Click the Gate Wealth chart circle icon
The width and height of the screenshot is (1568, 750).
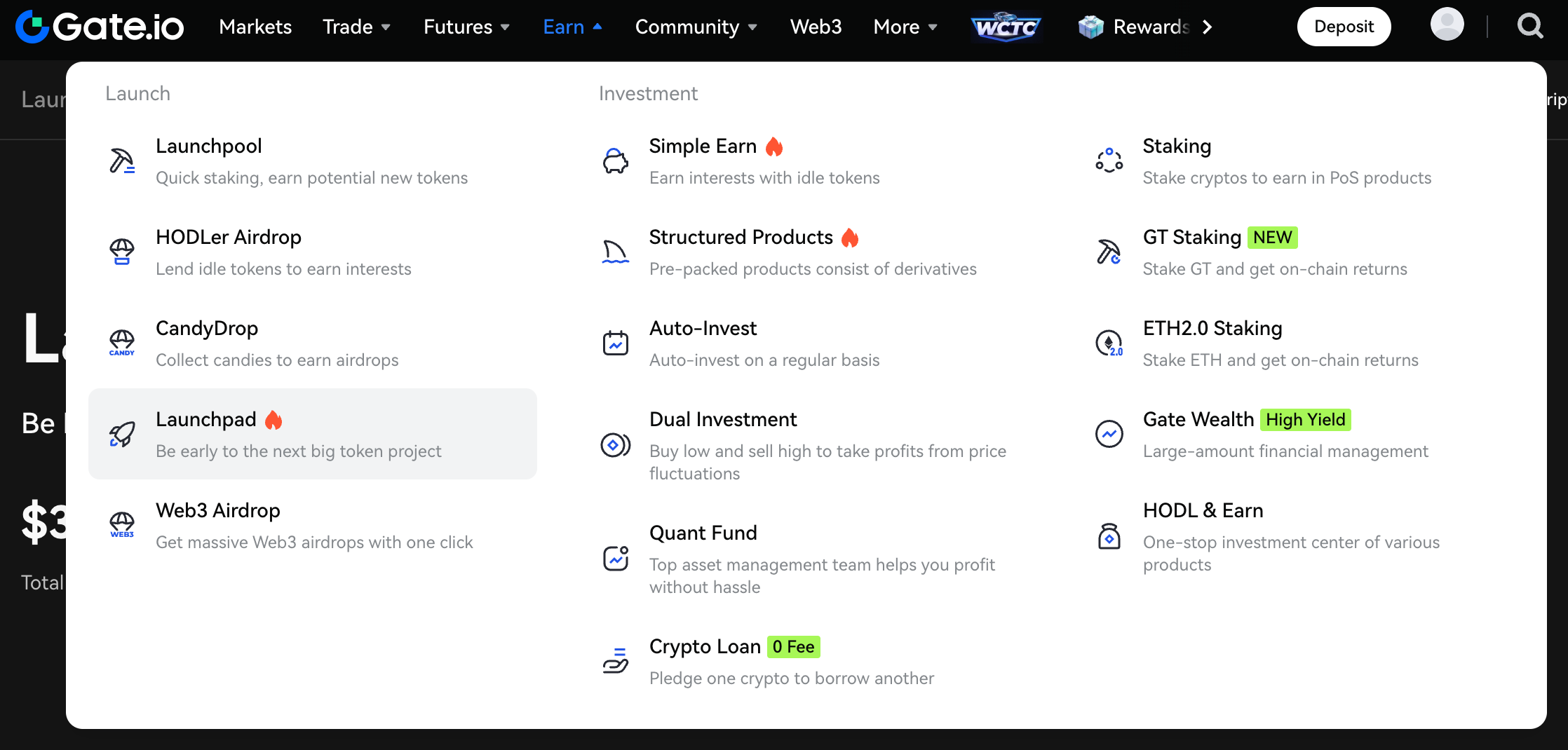tap(1109, 434)
